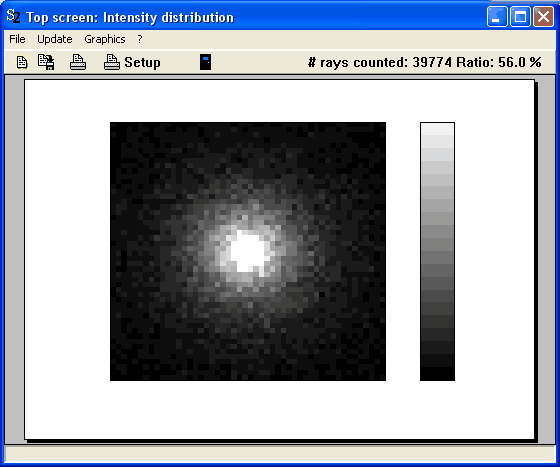Click the rays counted ratio readout
560x467 pixels.
(424, 62)
